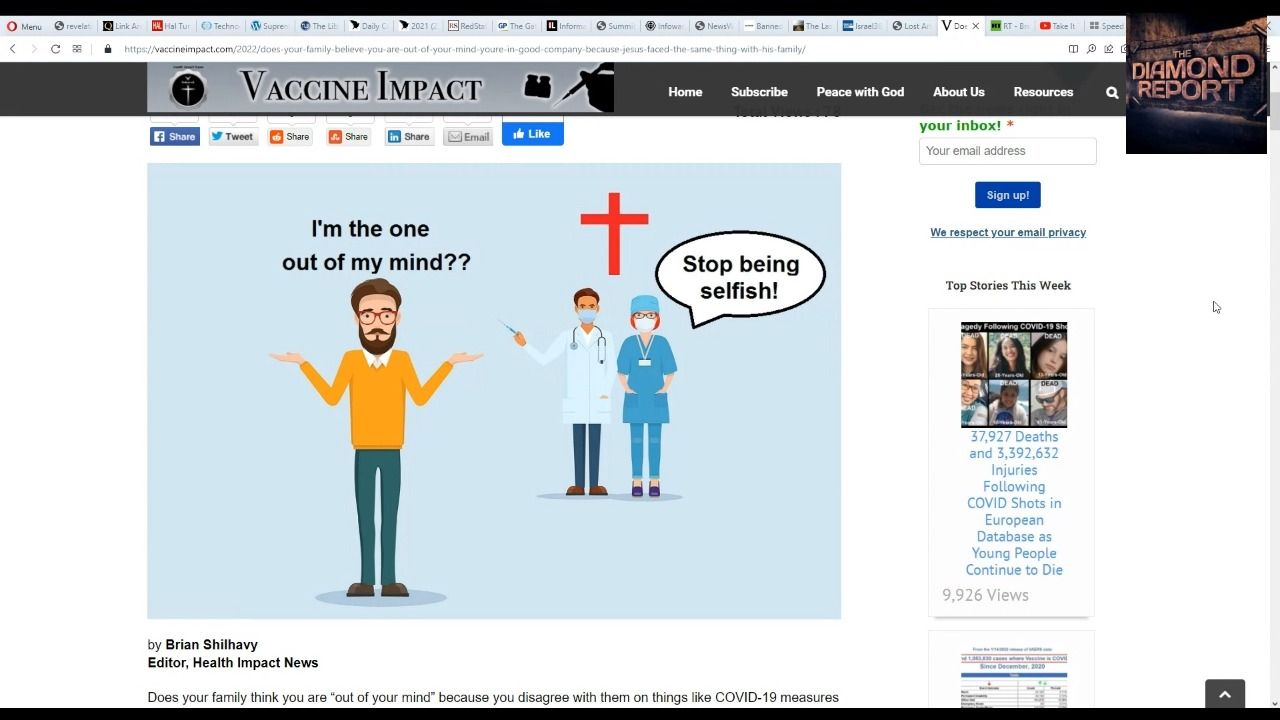Click the Sign up! button
1280x720 pixels.
1007,195
